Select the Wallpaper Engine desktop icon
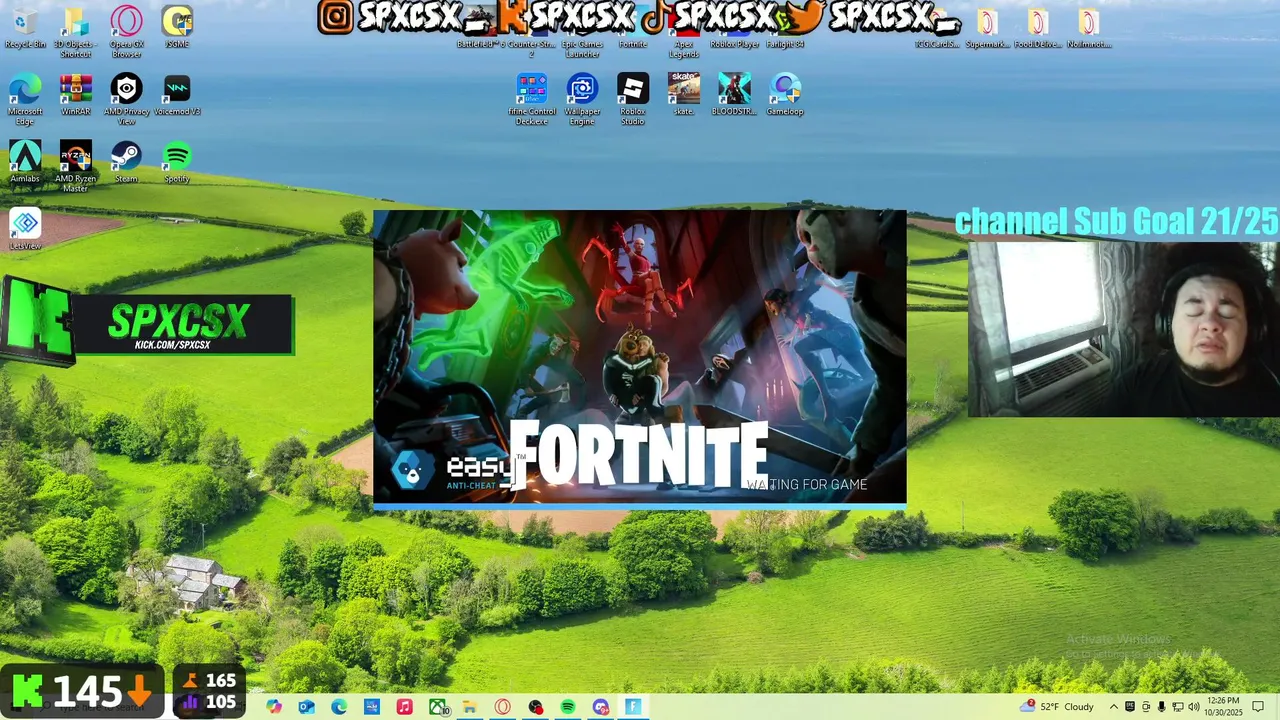 point(582,100)
